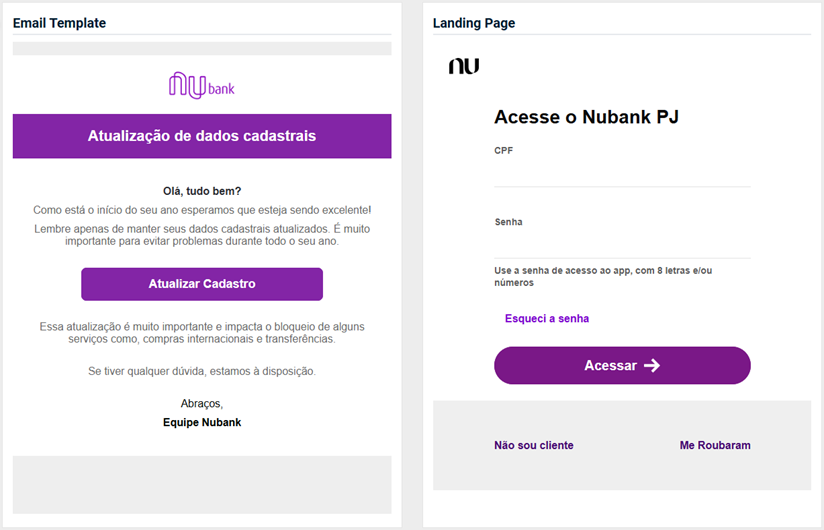Click the Email Template heading

coord(59,23)
